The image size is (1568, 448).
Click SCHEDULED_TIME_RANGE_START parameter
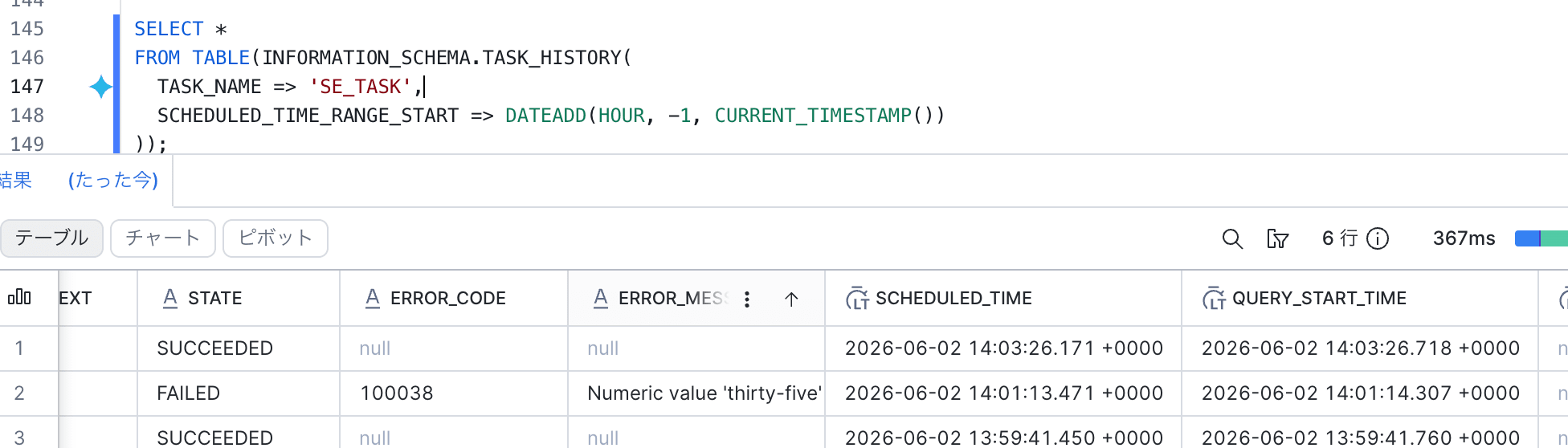pos(308,116)
